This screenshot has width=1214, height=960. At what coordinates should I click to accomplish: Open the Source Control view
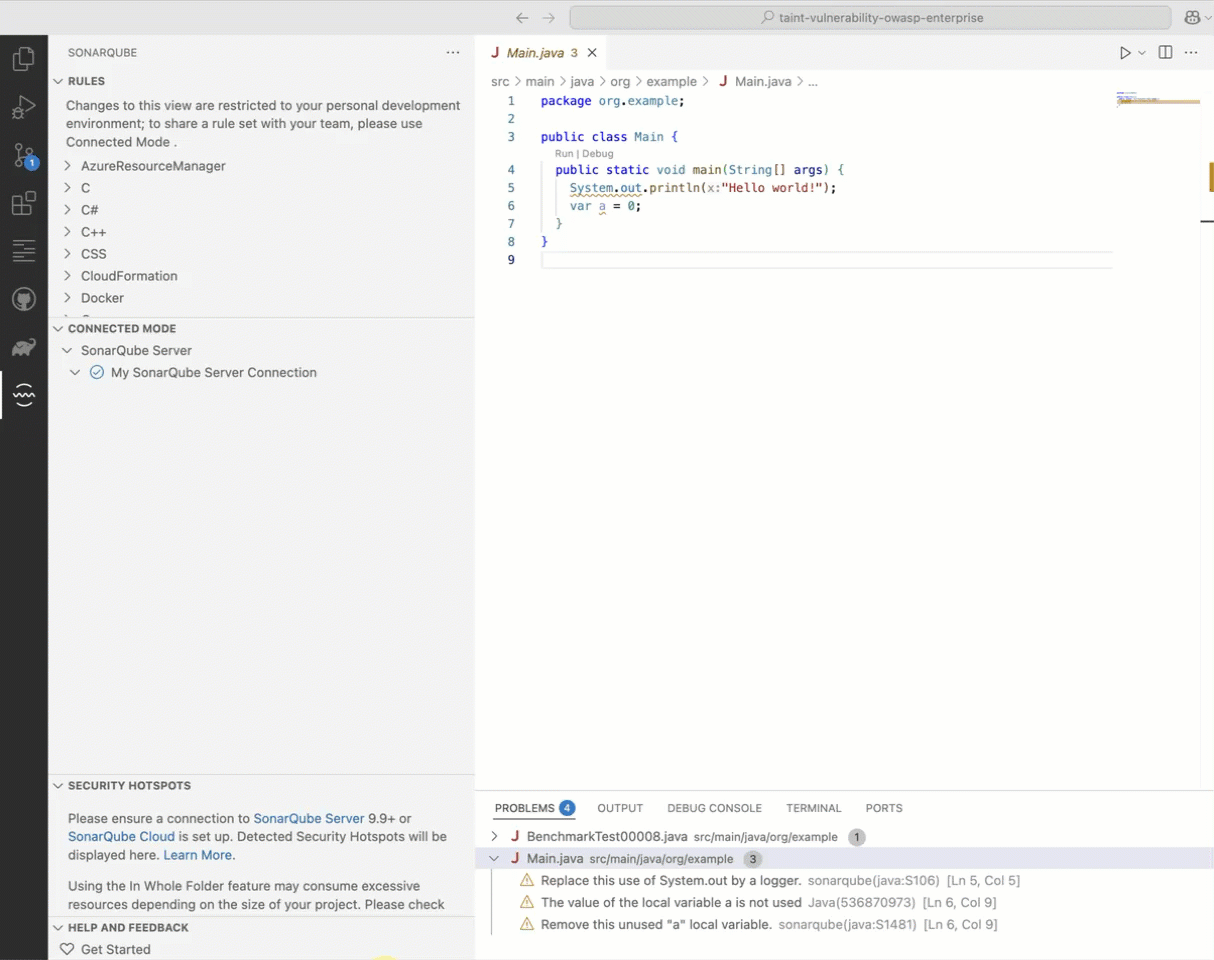click(23, 156)
